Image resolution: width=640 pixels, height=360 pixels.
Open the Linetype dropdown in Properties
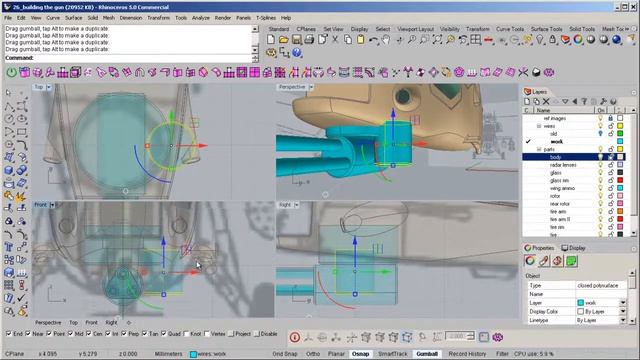(x=623, y=320)
